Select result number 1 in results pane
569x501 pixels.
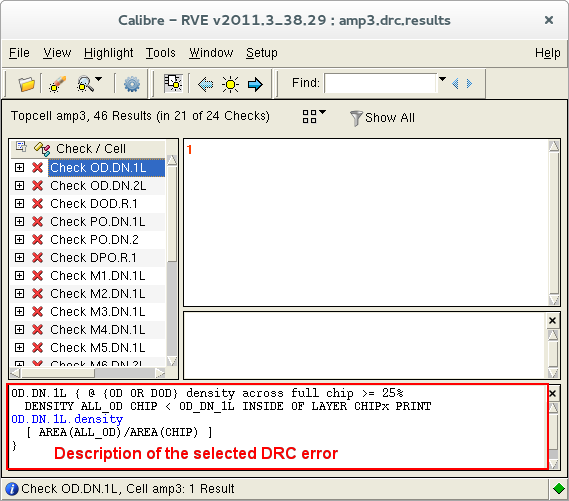189,149
